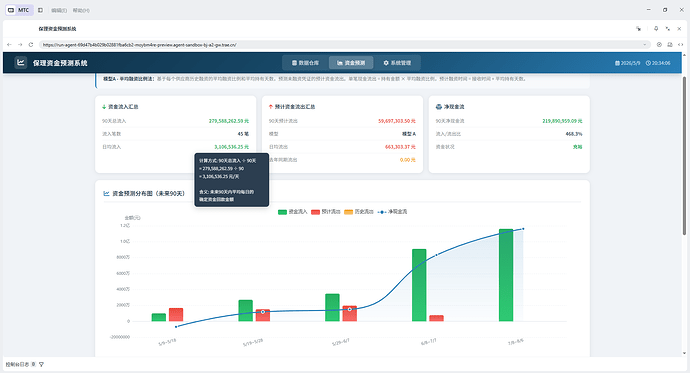The width and height of the screenshot is (690, 373).
Task: Click the green down-arrow icon of 资金流入汇总
Action: pyautogui.click(x=104, y=106)
